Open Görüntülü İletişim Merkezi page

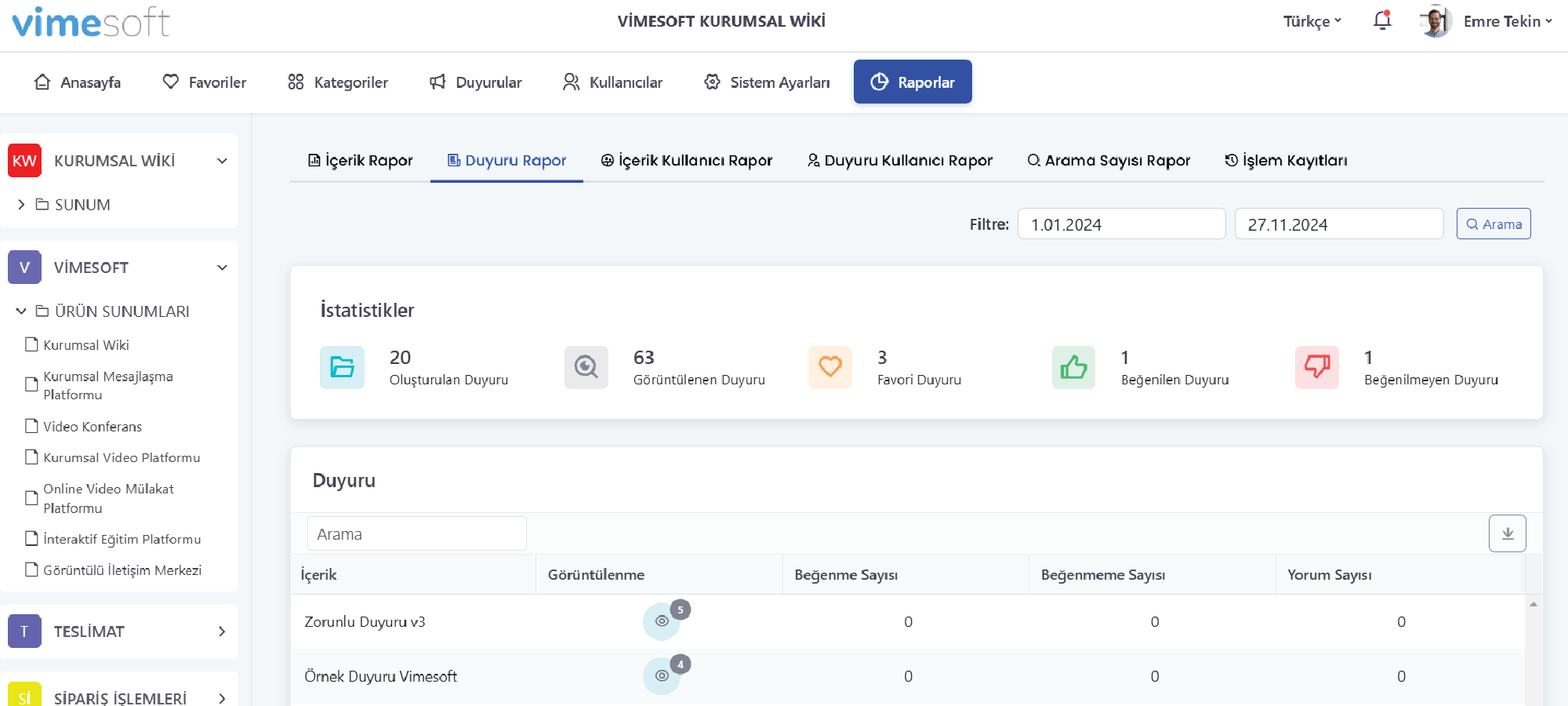coord(122,570)
